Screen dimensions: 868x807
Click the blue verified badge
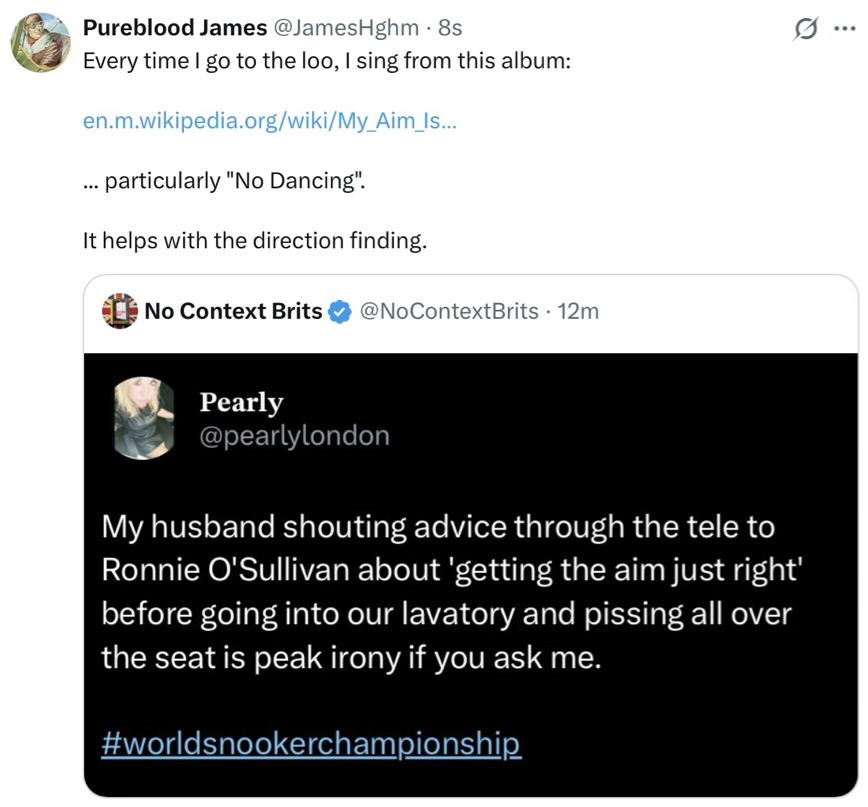(340, 312)
